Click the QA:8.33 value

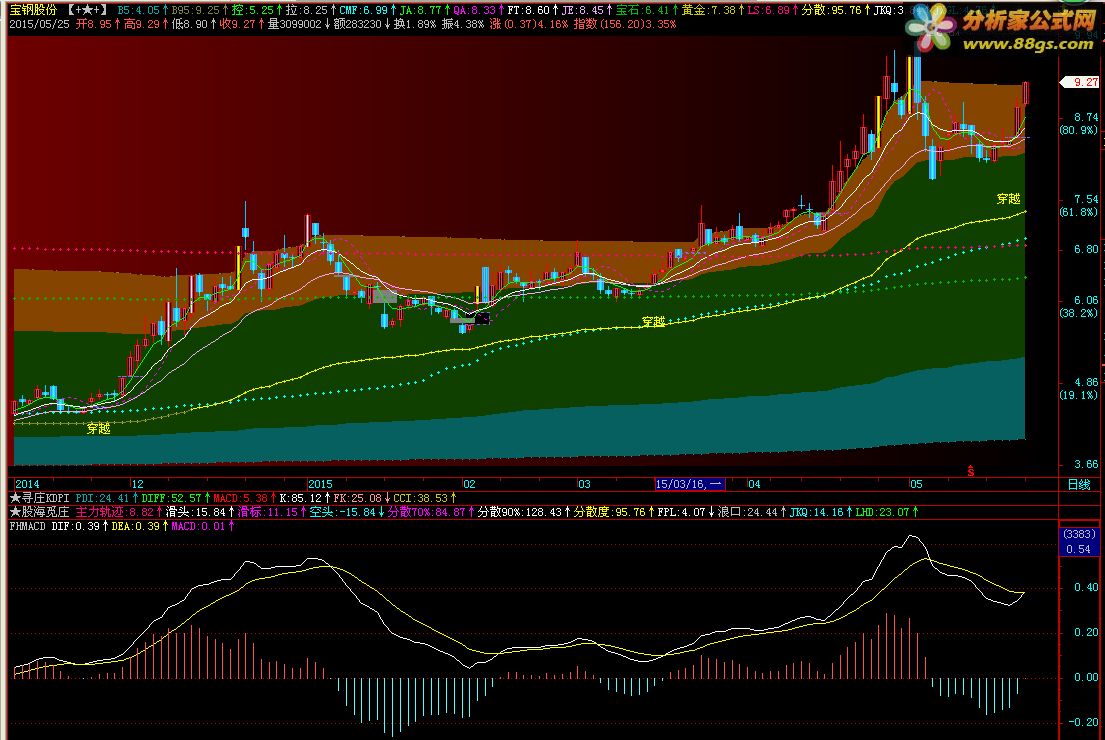point(474,10)
